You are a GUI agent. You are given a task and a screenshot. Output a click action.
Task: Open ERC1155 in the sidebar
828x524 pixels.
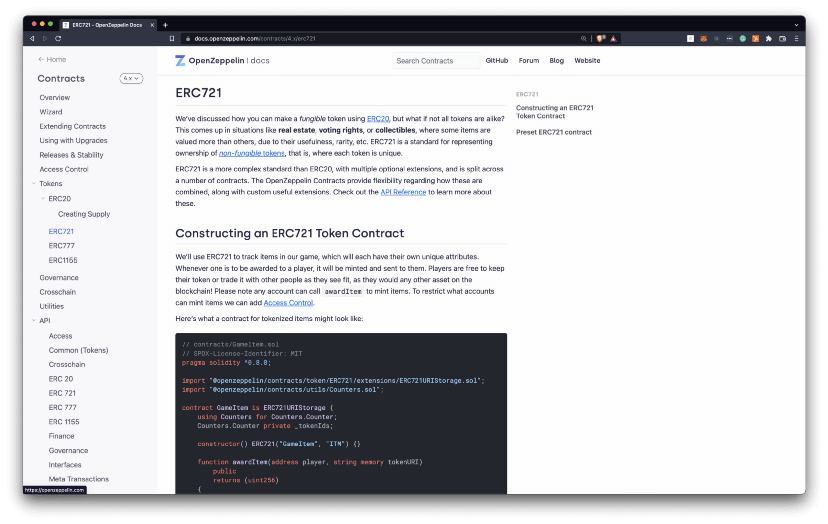[64, 260]
